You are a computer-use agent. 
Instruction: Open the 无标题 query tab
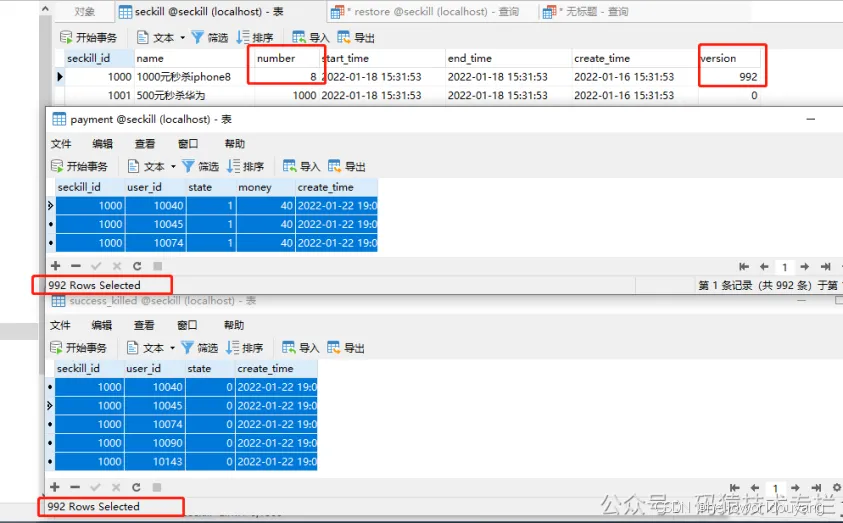[x=585, y=11]
